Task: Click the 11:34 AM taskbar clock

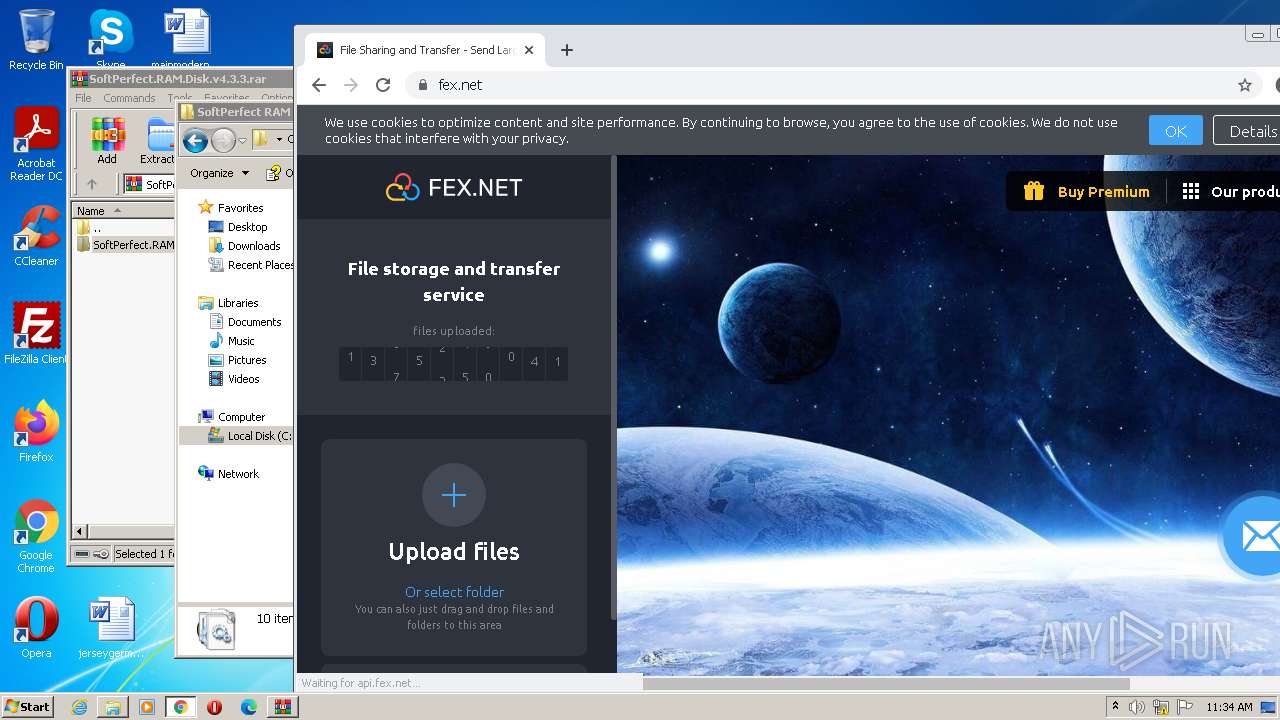Action: [1229, 707]
